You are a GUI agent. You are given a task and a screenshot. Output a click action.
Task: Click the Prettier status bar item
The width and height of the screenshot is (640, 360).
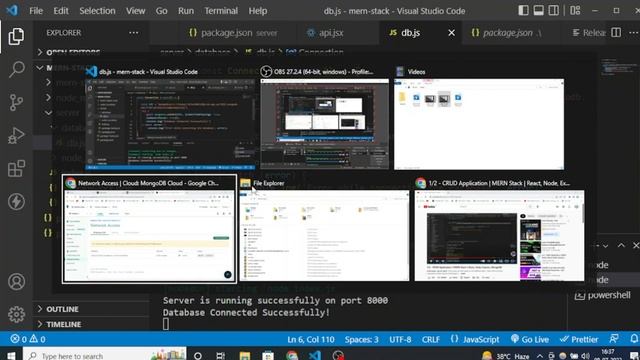click(579, 339)
